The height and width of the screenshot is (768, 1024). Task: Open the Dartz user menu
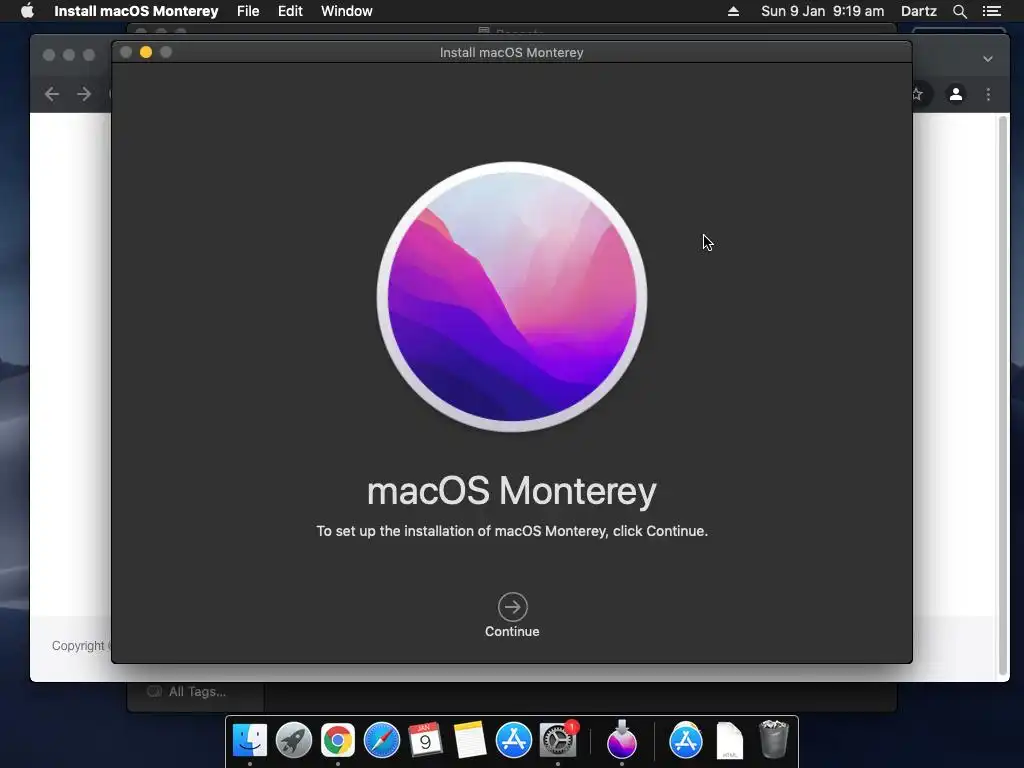pyautogui.click(x=918, y=11)
